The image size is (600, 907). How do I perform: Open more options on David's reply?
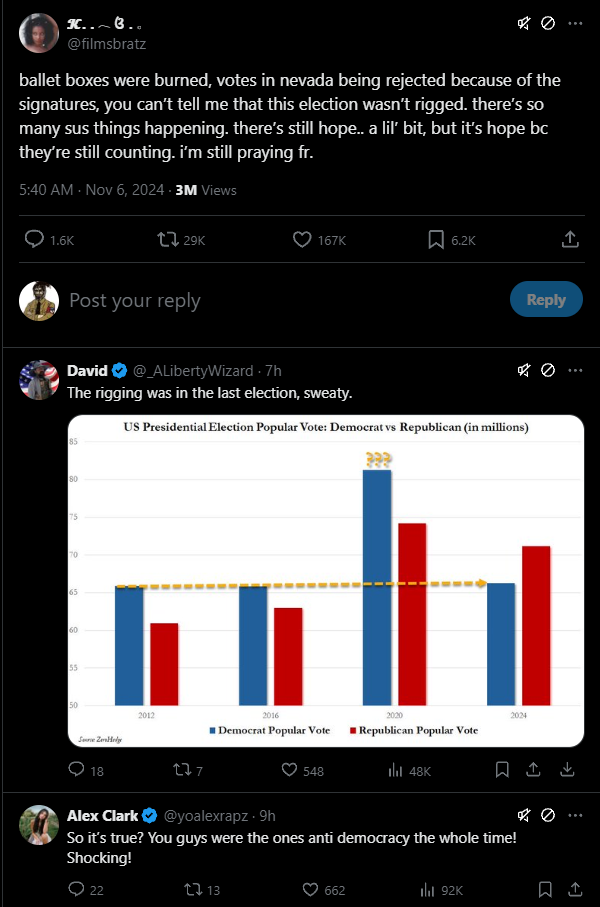click(x=575, y=371)
